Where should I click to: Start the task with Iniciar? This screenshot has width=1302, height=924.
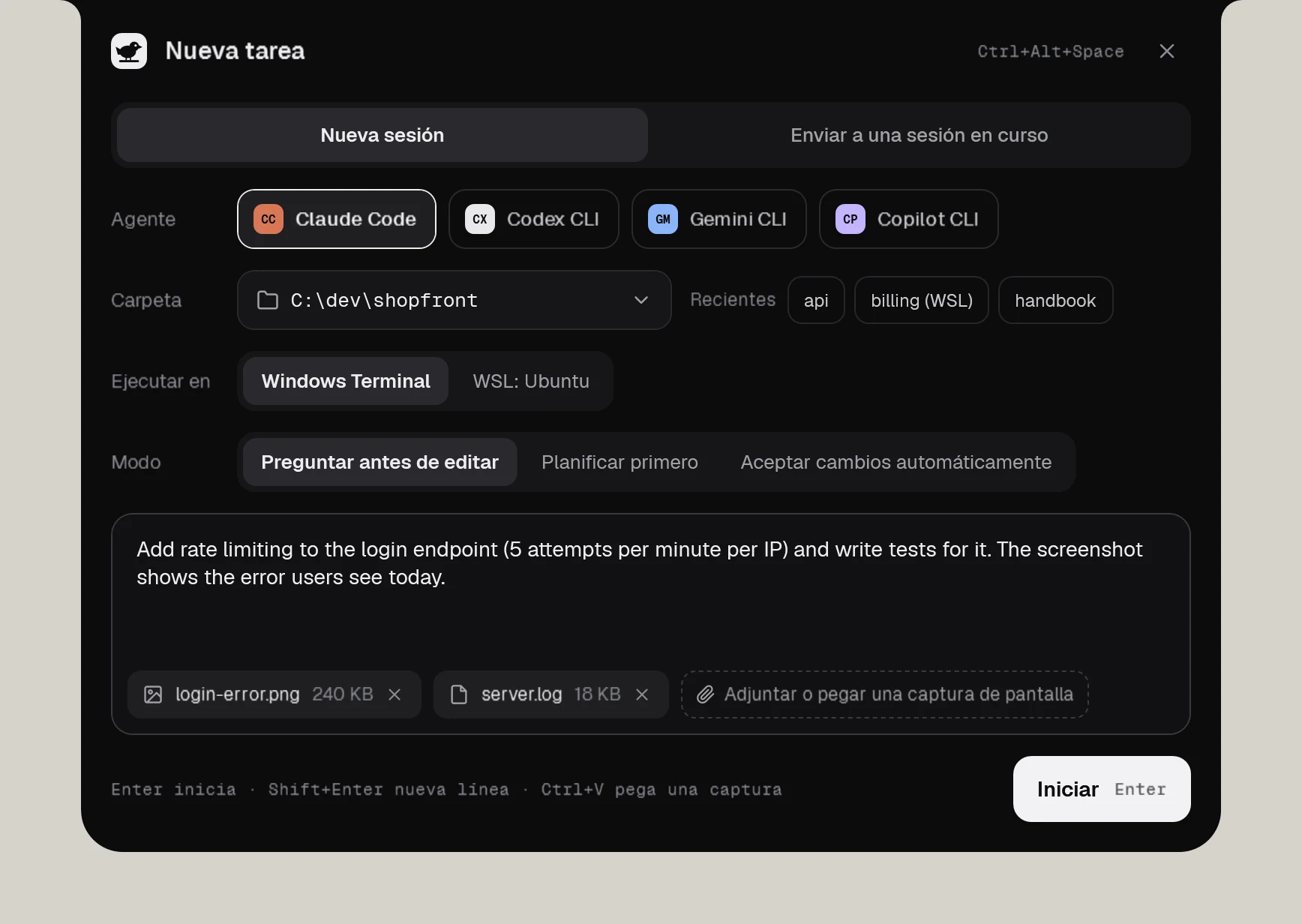pos(1102,789)
